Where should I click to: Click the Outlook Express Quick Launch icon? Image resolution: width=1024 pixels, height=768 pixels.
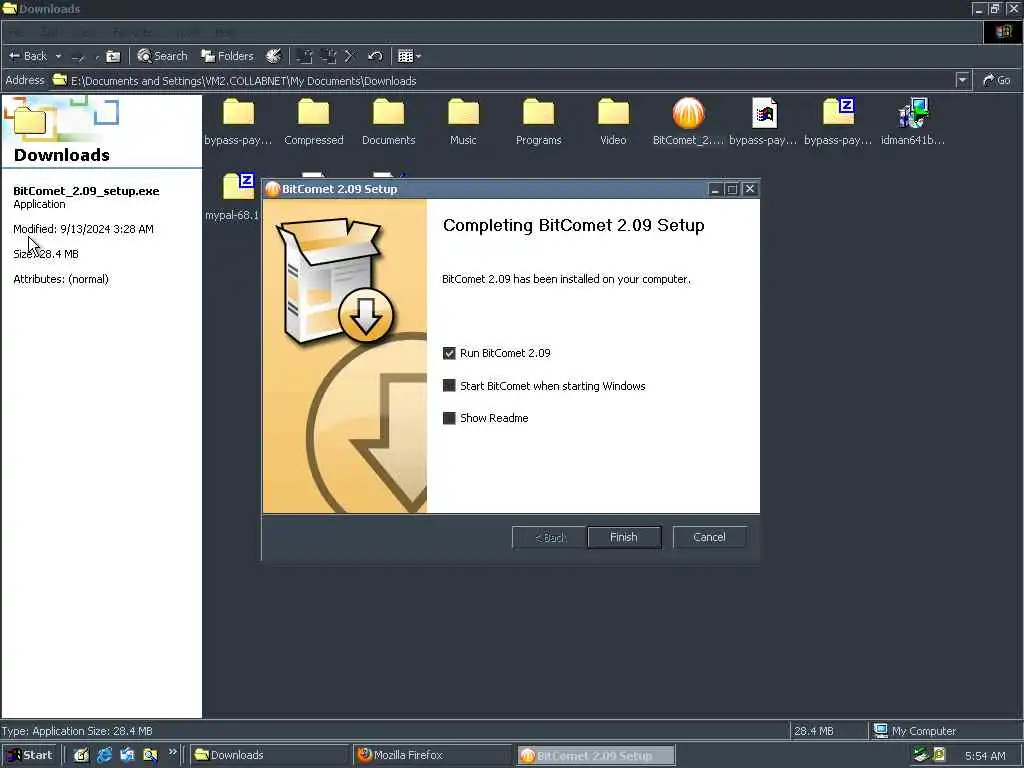pyautogui.click(x=127, y=755)
